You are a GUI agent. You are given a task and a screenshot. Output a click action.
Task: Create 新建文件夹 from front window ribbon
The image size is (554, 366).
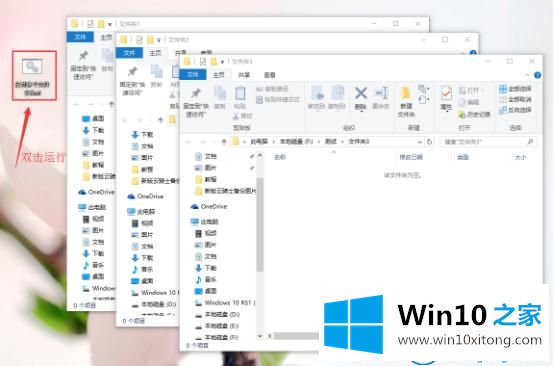[x=406, y=102]
